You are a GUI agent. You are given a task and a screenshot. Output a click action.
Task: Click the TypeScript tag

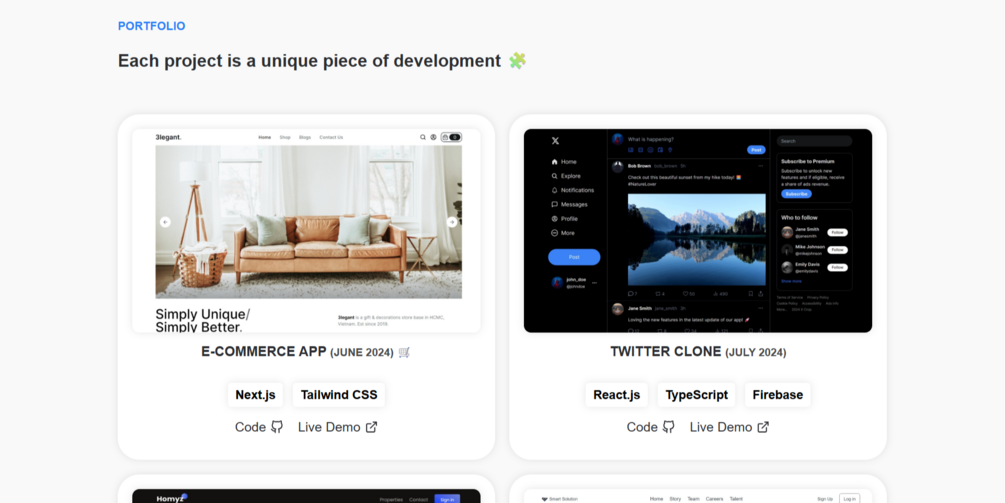pos(697,395)
